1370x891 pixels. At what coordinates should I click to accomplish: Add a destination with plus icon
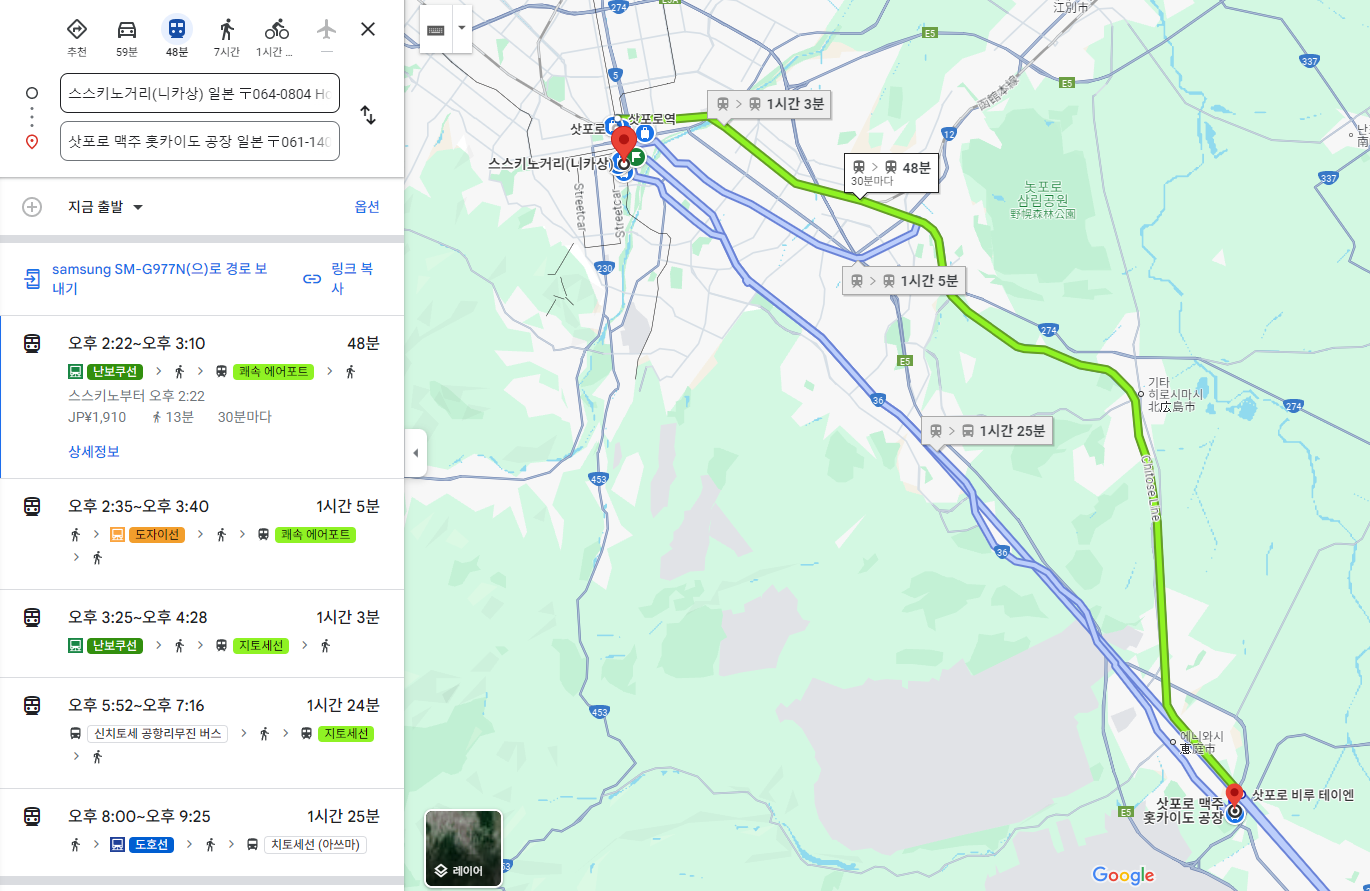32,207
